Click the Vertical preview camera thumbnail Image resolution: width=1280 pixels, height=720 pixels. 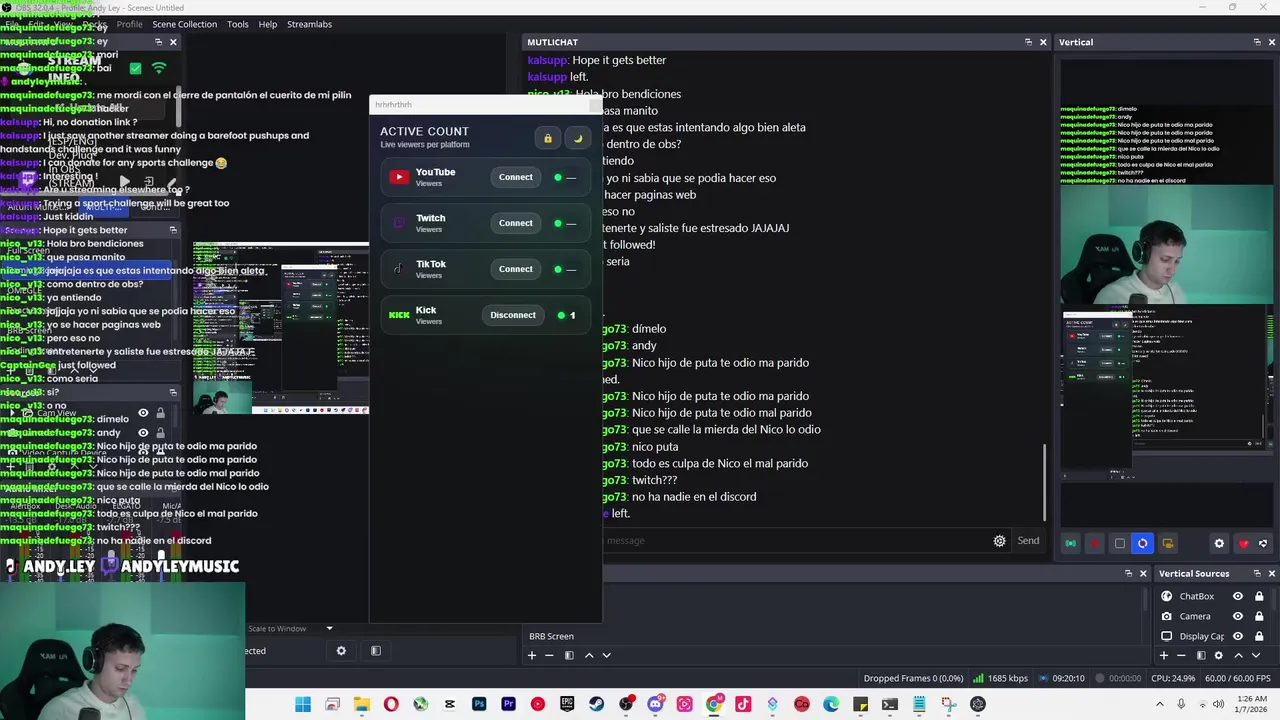(x=1167, y=245)
